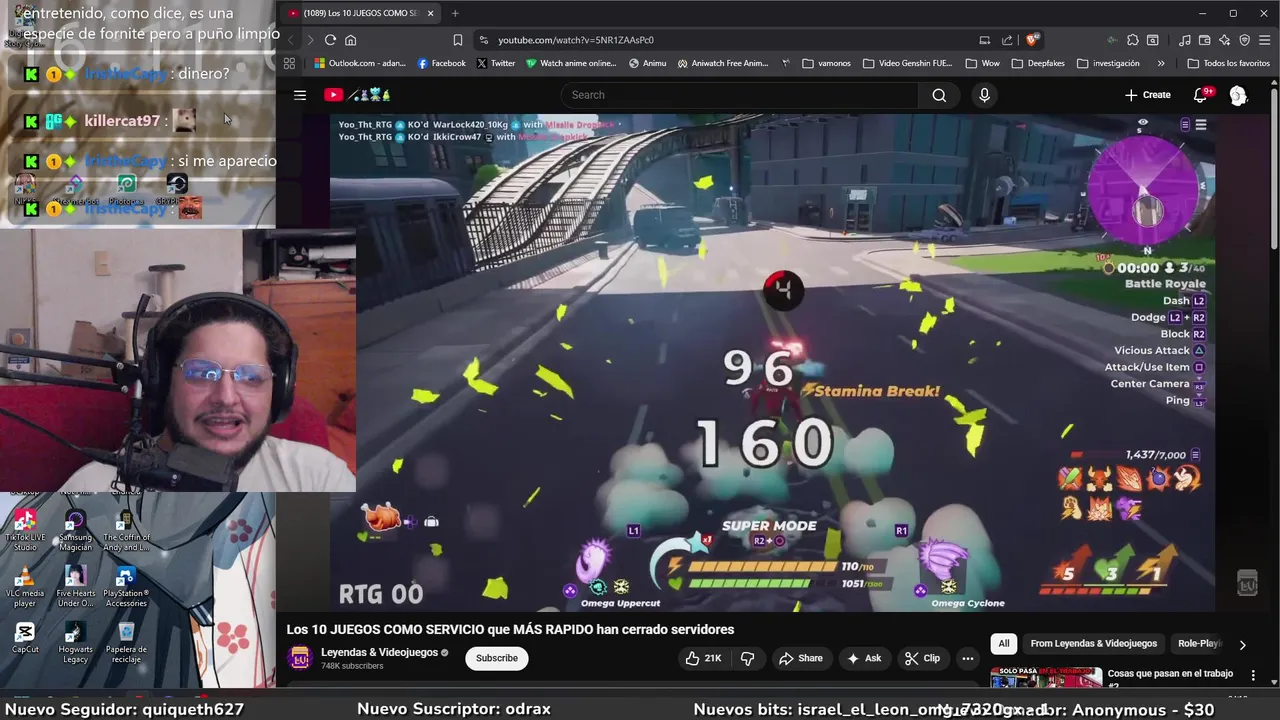The width and height of the screenshot is (1280, 720).
Task: Open Video Genshin FUE bookmarks folder
Action: [x=907, y=63]
